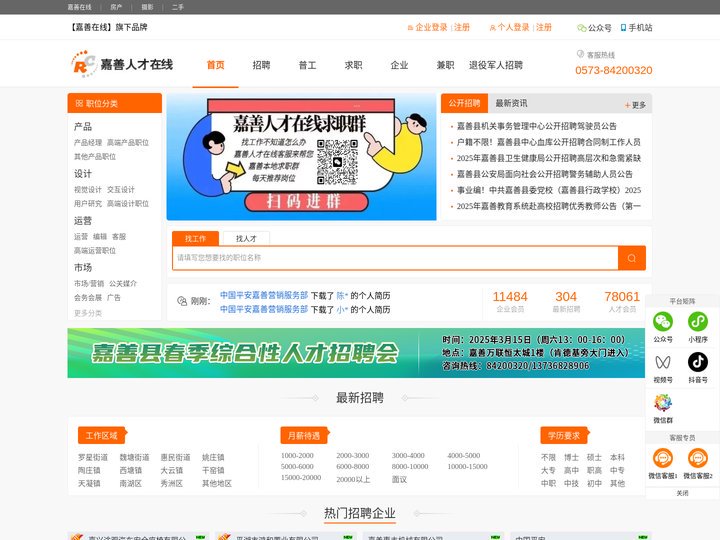The width and height of the screenshot is (720, 540).
Task: Open 摄影 in the top gray bar
Action: [x=147, y=7]
